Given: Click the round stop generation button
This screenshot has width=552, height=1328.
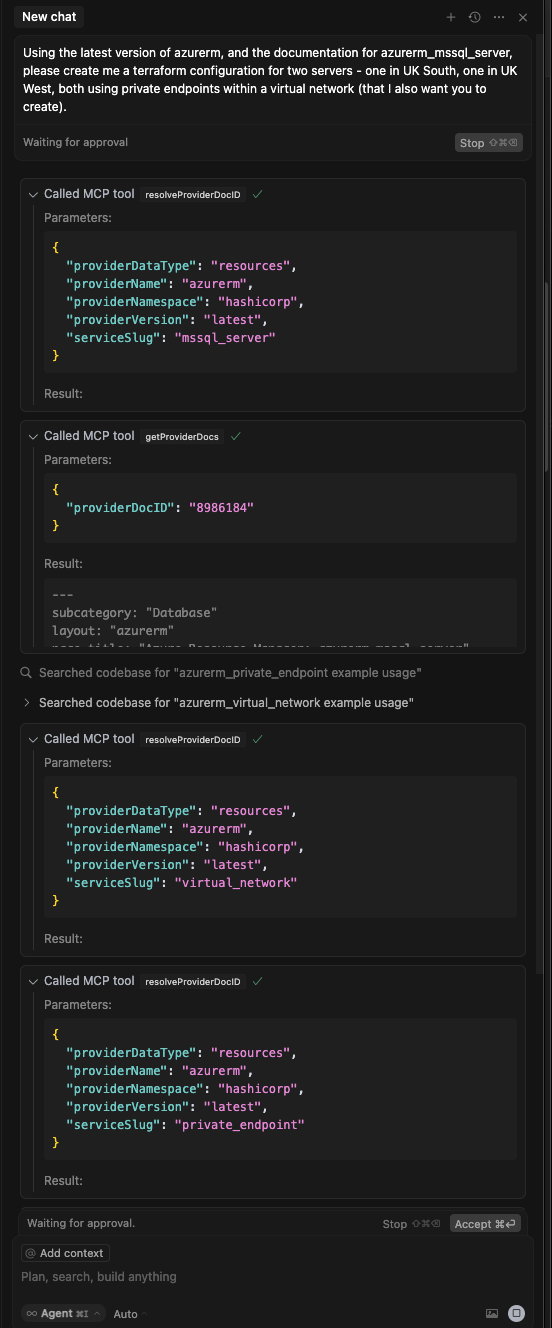Looking at the screenshot, I should coord(517,1313).
